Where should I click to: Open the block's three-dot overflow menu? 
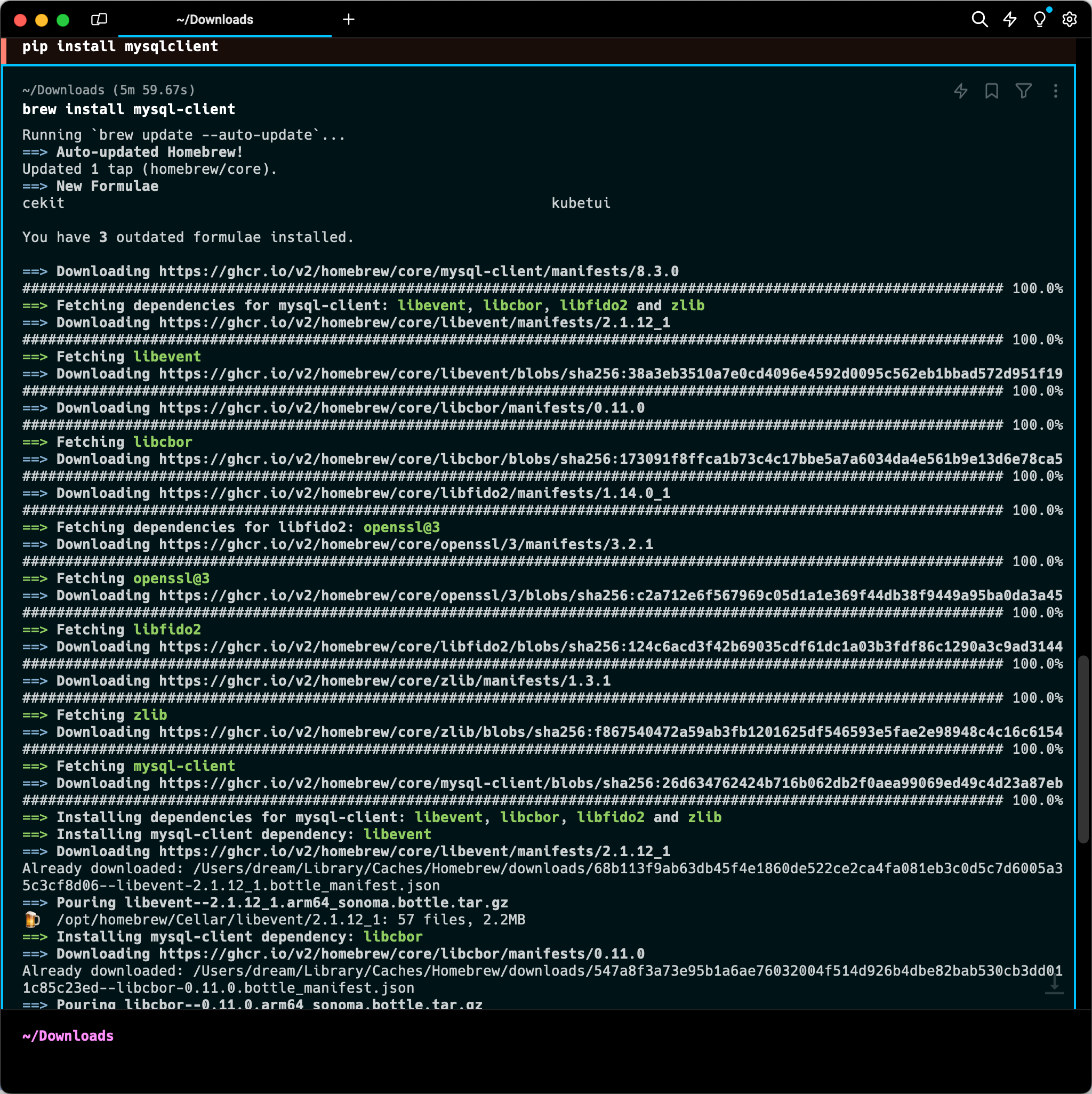click(x=1056, y=91)
